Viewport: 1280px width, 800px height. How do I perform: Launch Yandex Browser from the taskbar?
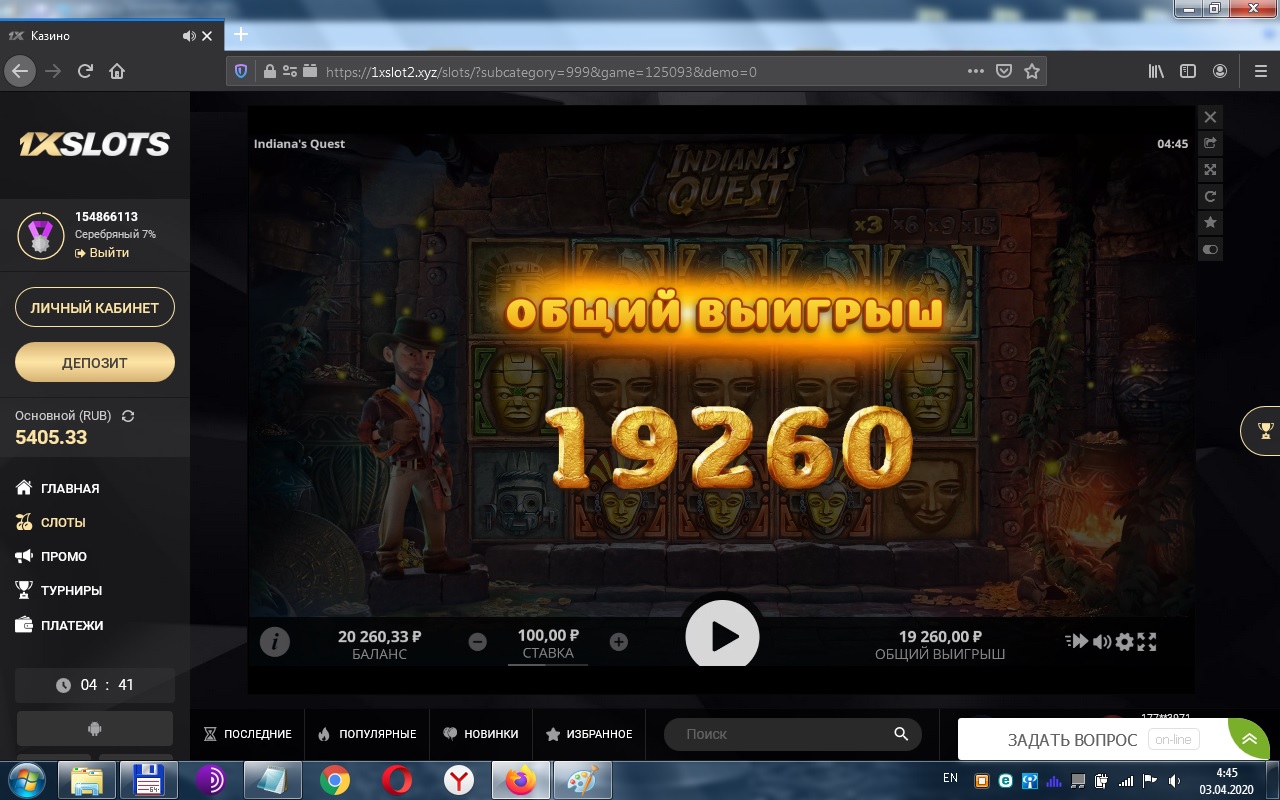pos(459,780)
